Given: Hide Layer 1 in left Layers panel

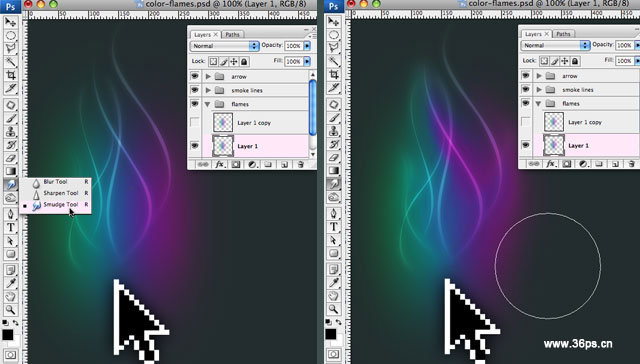Looking at the screenshot, I should tap(195, 146).
